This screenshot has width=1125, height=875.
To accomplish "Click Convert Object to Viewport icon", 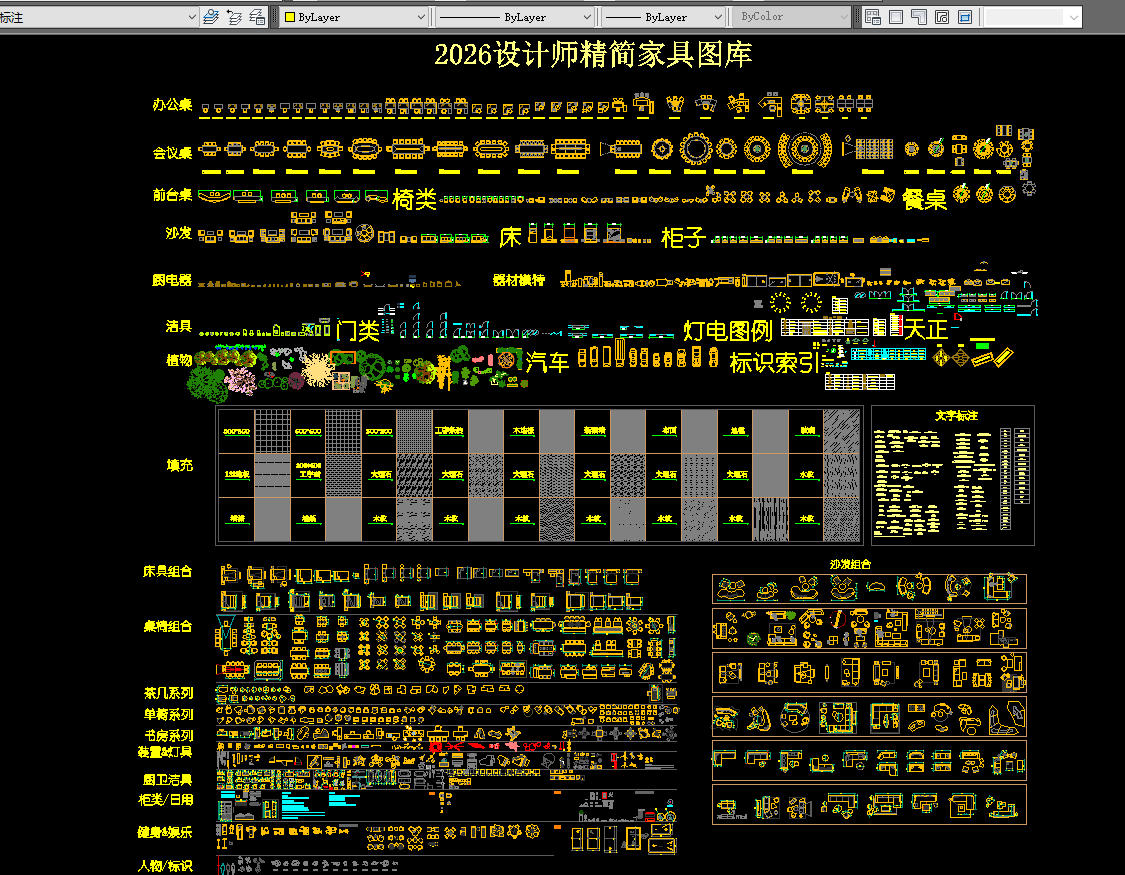I will click(x=941, y=17).
